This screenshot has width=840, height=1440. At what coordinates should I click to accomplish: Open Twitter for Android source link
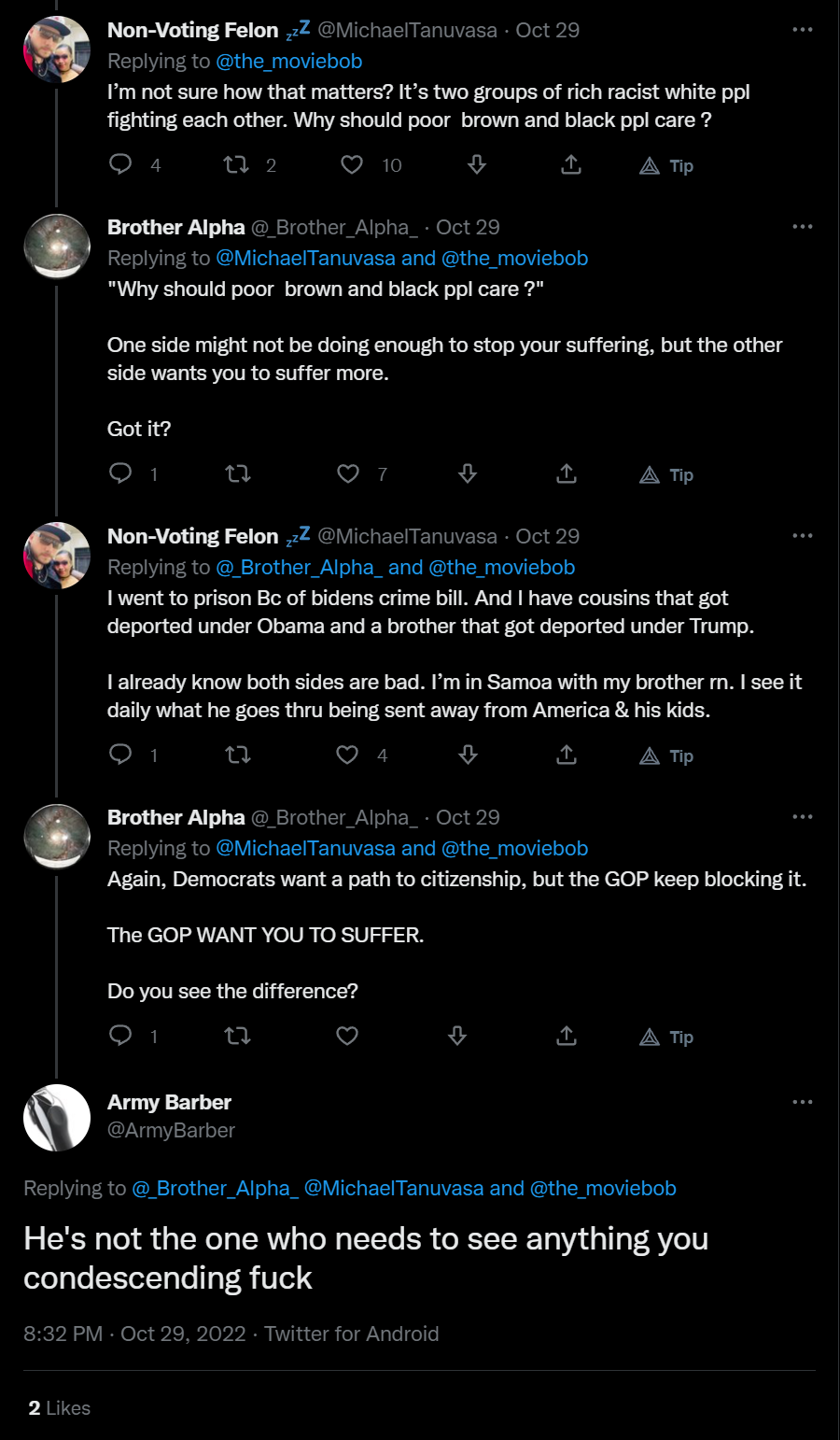tap(351, 1334)
